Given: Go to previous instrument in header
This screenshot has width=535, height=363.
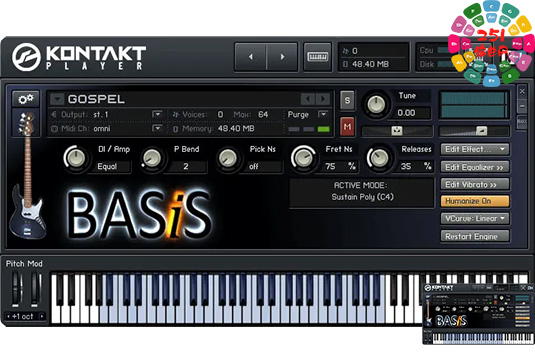Looking at the screenshot, I should (250, 57).
